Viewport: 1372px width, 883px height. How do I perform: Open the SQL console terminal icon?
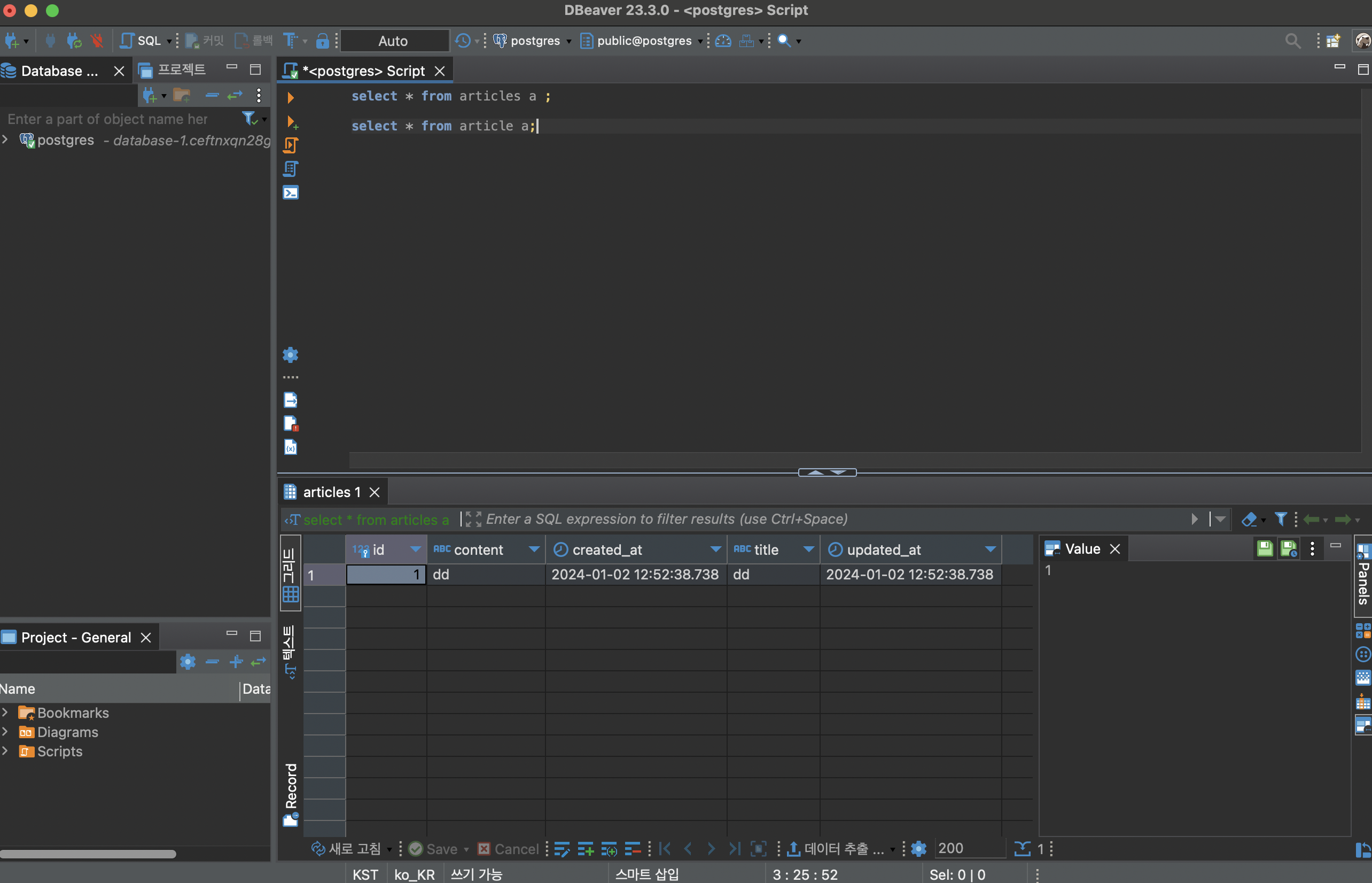coord(291,192)
